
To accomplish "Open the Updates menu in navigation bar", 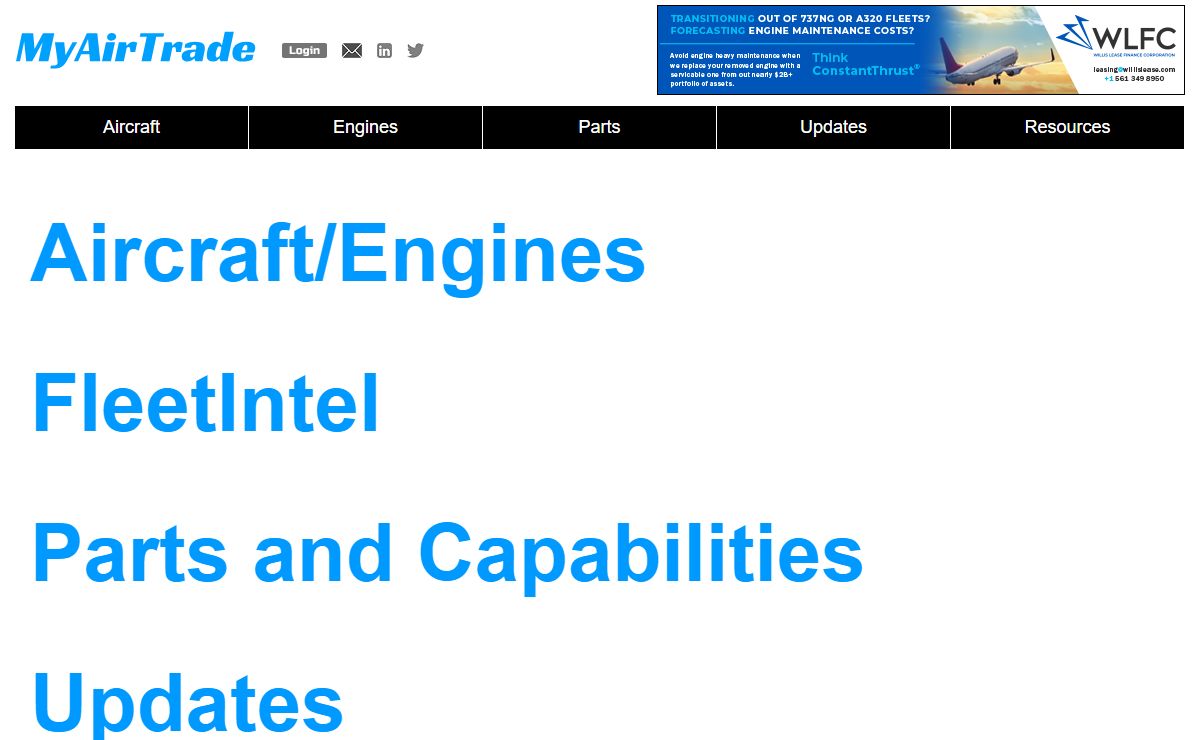I will 833,127.
